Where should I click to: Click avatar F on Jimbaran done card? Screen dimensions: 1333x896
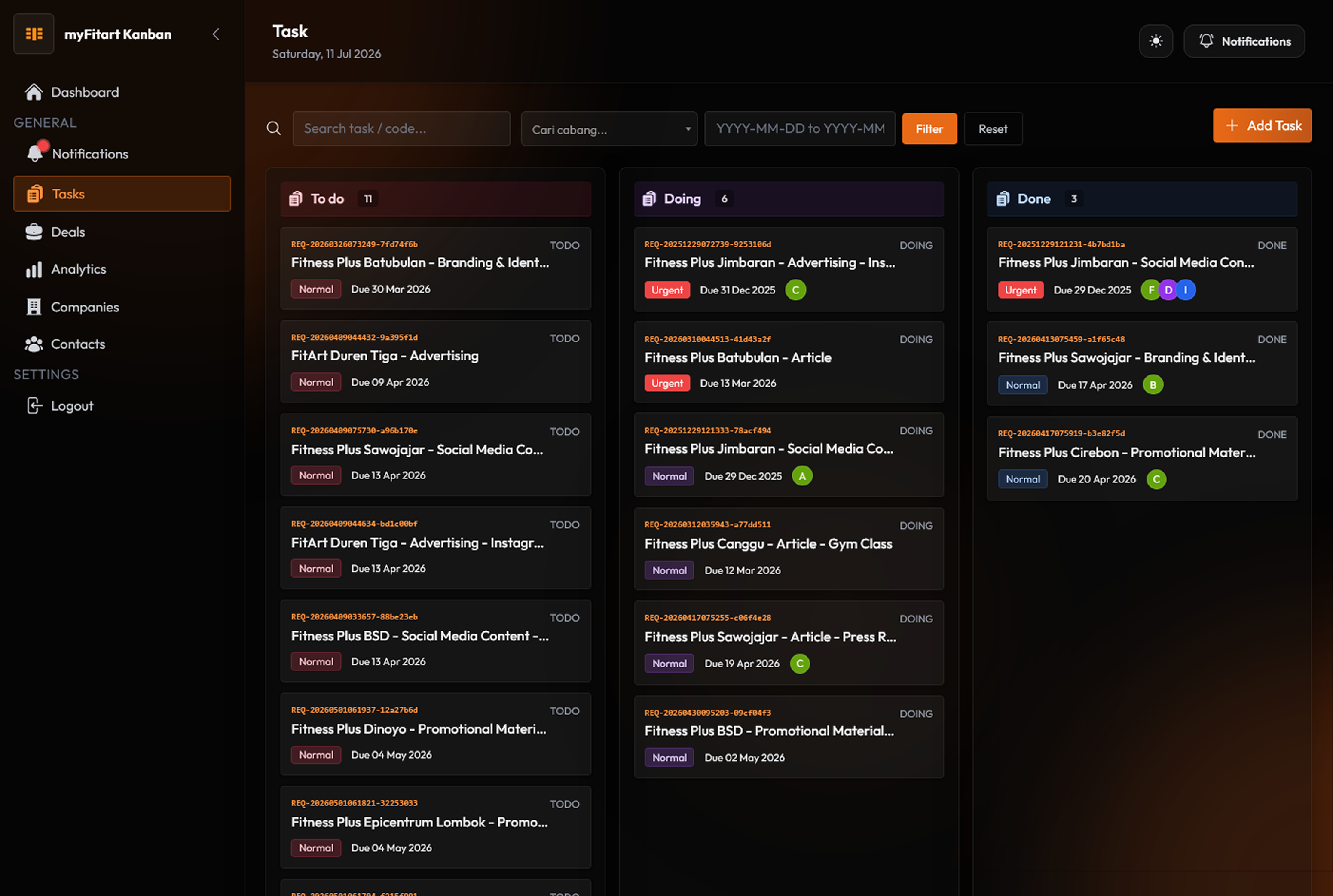[1151, 290]
